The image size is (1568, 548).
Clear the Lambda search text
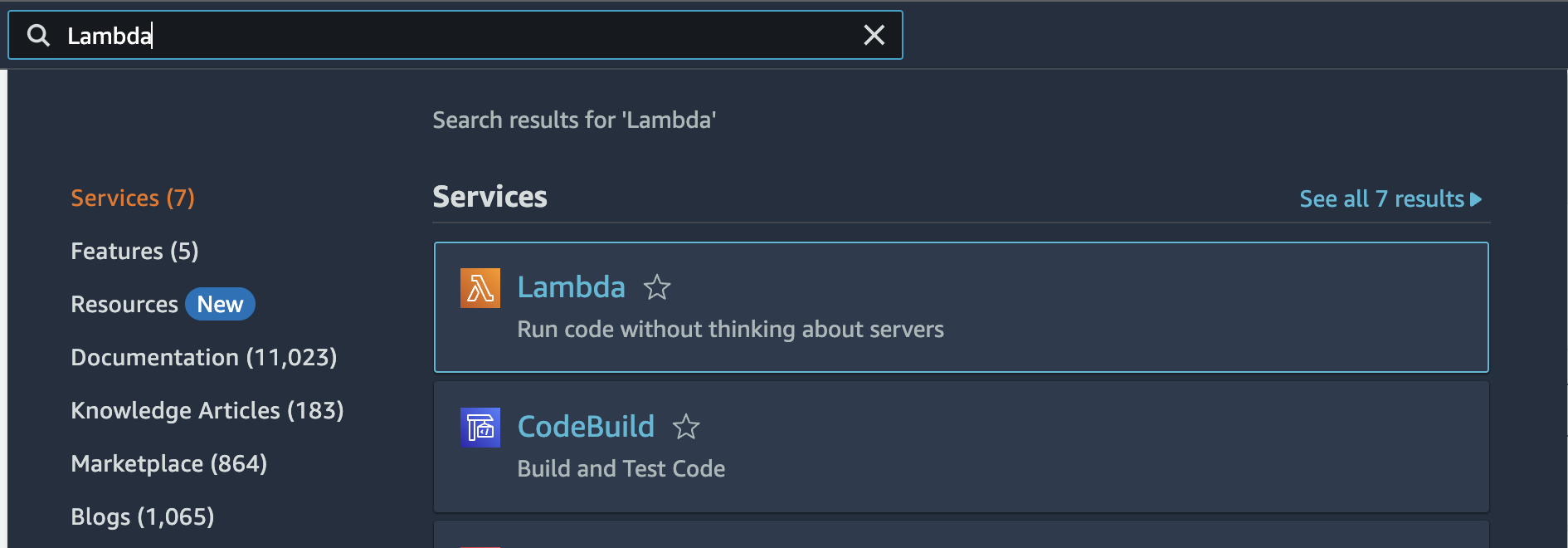874,35
